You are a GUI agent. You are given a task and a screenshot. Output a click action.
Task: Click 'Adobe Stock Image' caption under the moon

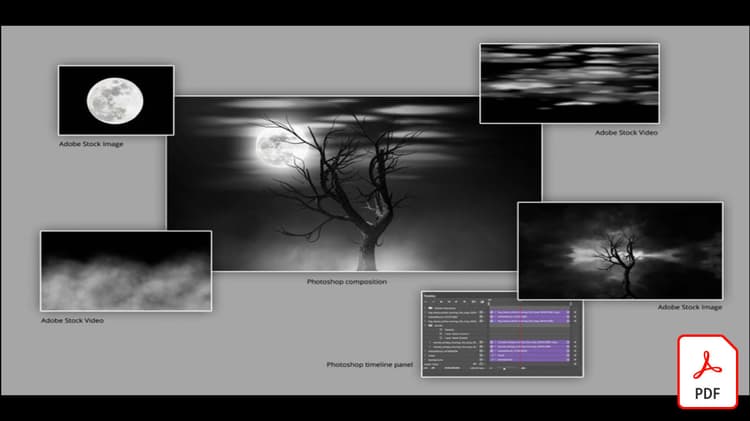tap(91, 144)
